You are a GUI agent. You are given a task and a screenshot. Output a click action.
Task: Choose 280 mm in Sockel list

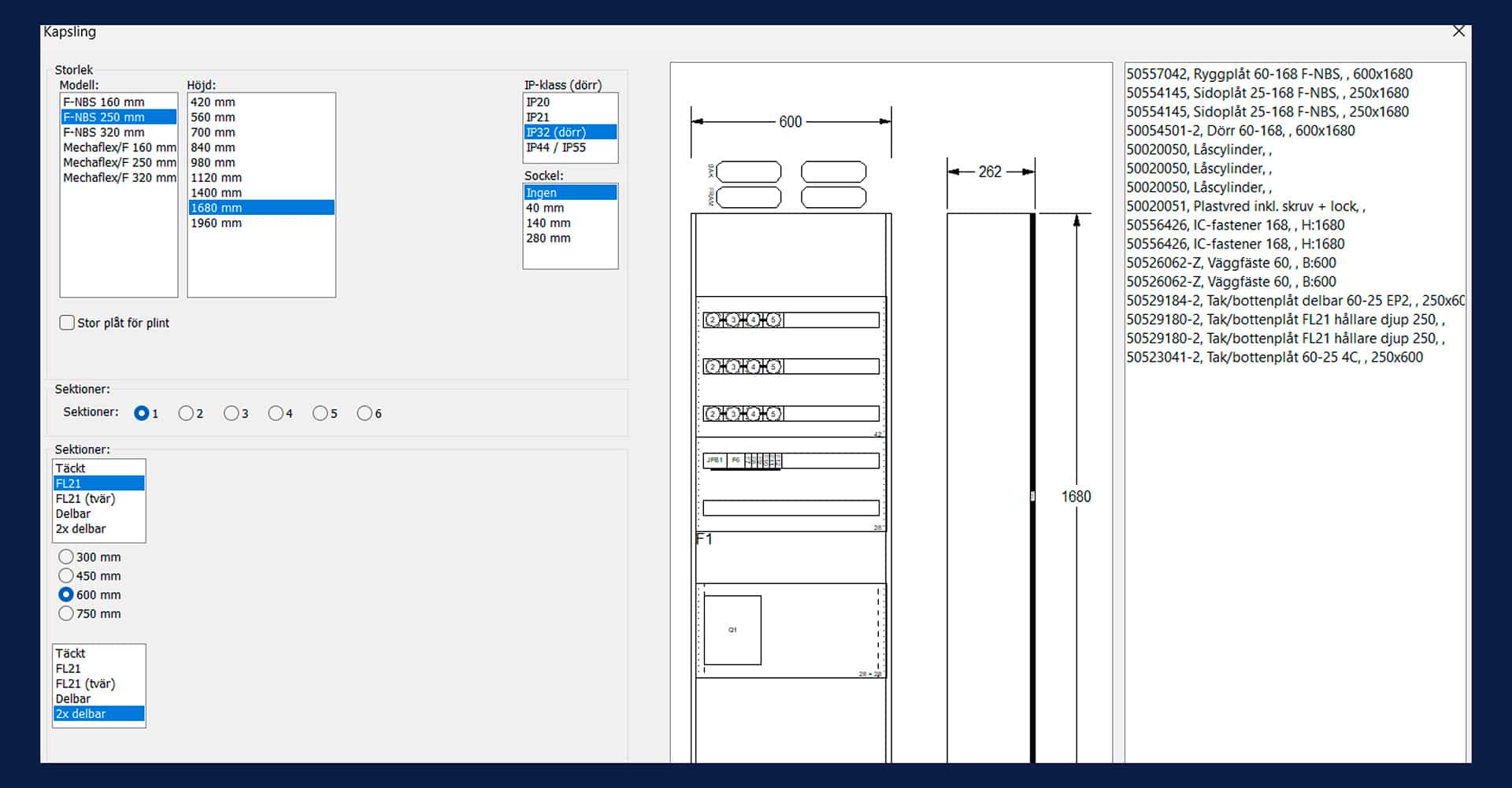(548, 239)
